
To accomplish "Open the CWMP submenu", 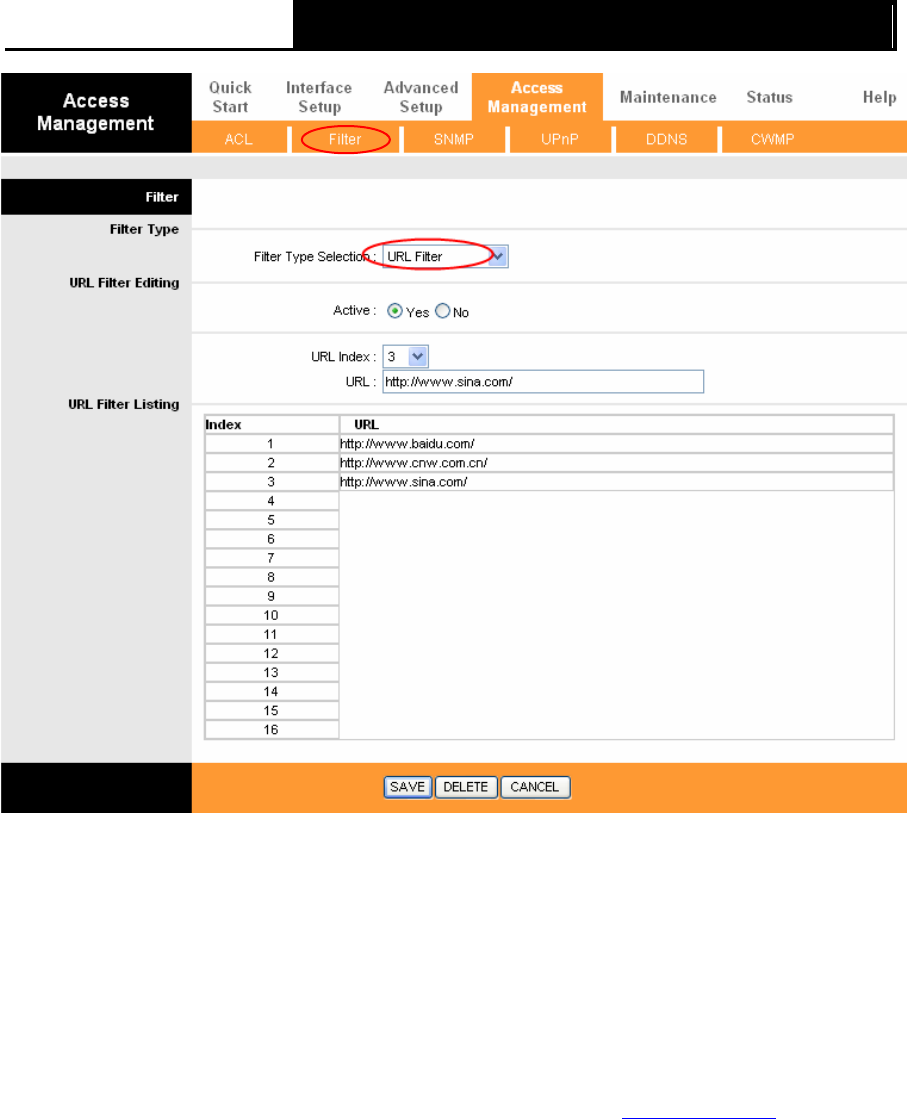I will click(772, 139).
